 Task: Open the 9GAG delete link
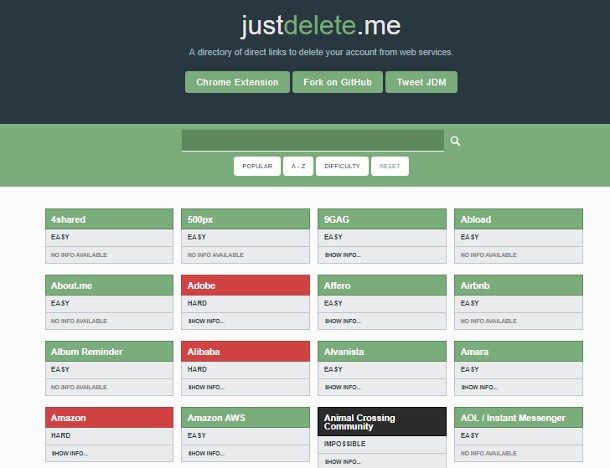[x=382, y=219]
